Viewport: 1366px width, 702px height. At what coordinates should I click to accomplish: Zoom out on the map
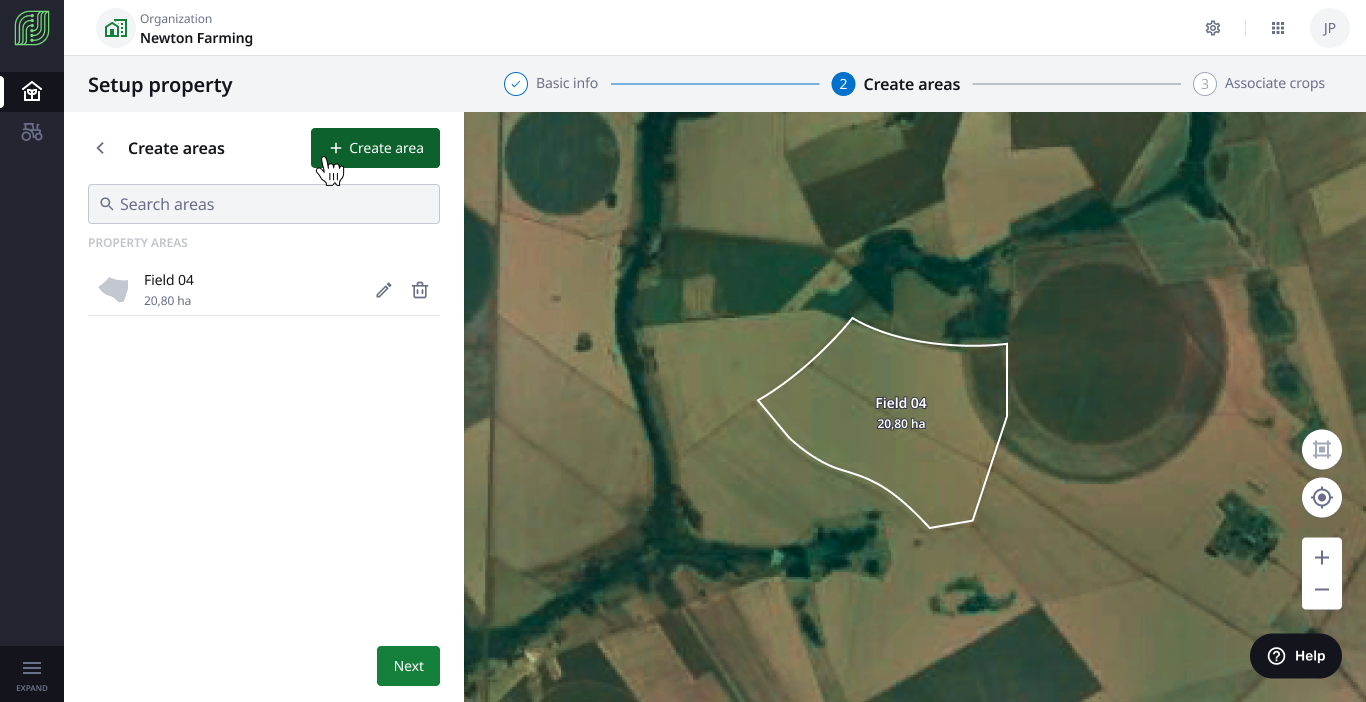(x=1321, y=590)
